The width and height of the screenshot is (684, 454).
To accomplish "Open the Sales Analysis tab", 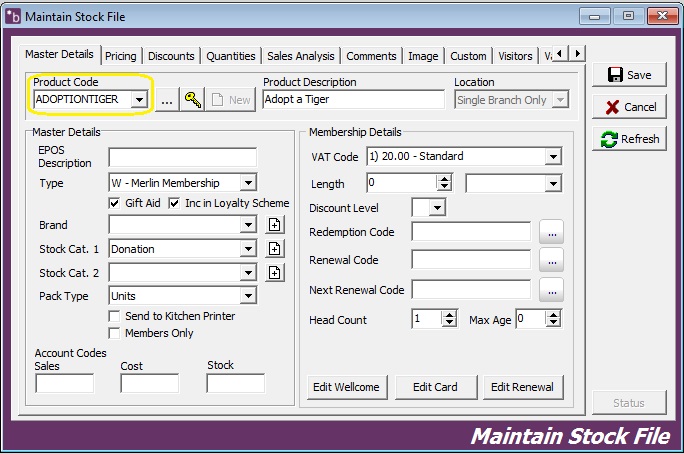I will 301,56.
